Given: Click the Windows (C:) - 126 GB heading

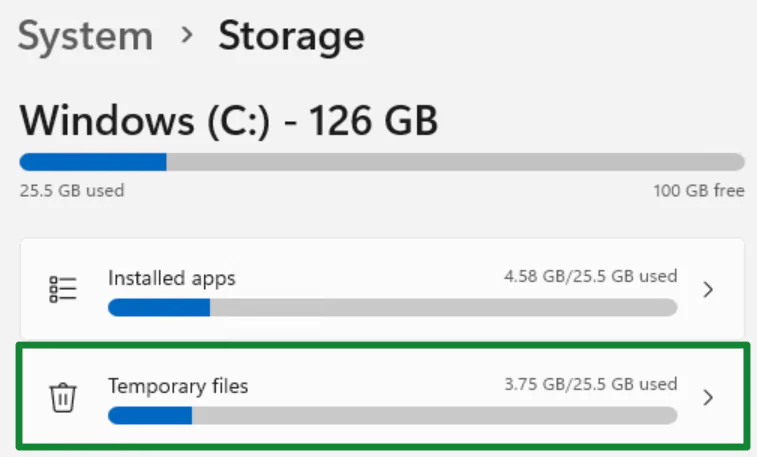Looking at the screenshot, I should 228,122.
